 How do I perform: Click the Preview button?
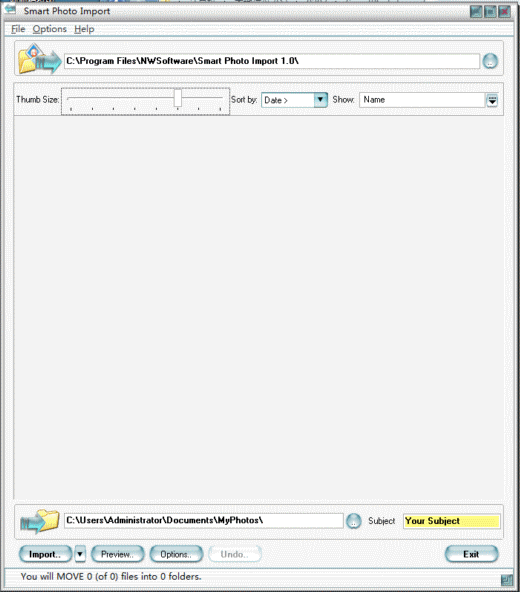coord(117,554)
